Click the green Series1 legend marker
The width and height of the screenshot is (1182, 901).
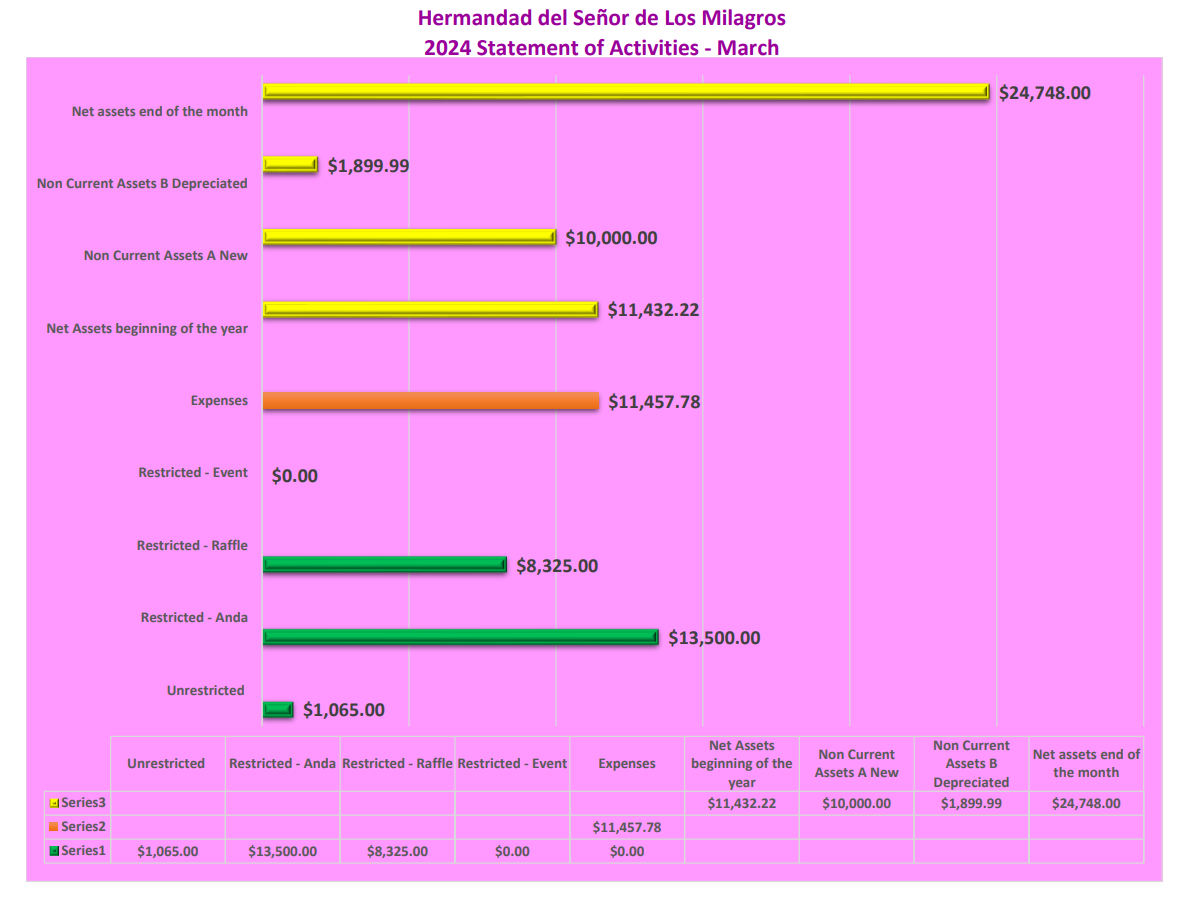click(x=54, y=851)
